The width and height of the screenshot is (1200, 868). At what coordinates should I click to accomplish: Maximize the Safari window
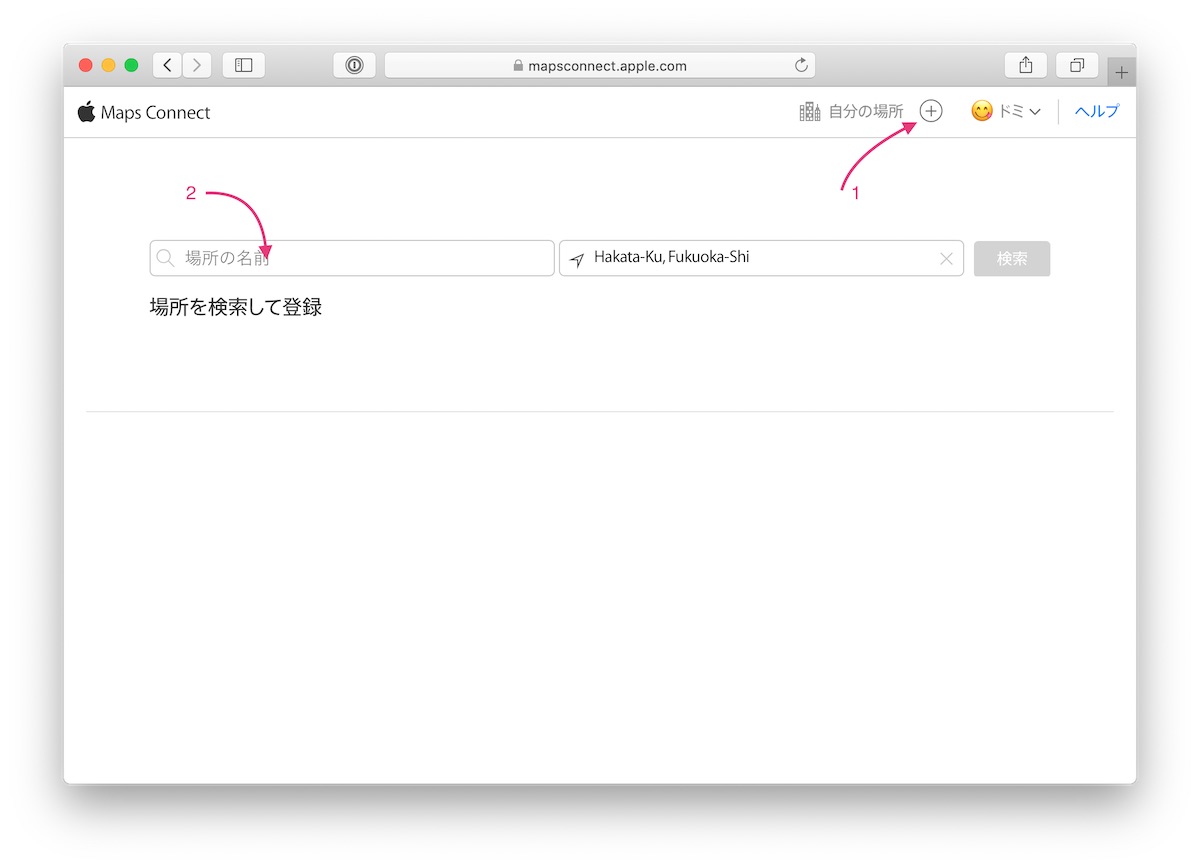tap(131, 65)
